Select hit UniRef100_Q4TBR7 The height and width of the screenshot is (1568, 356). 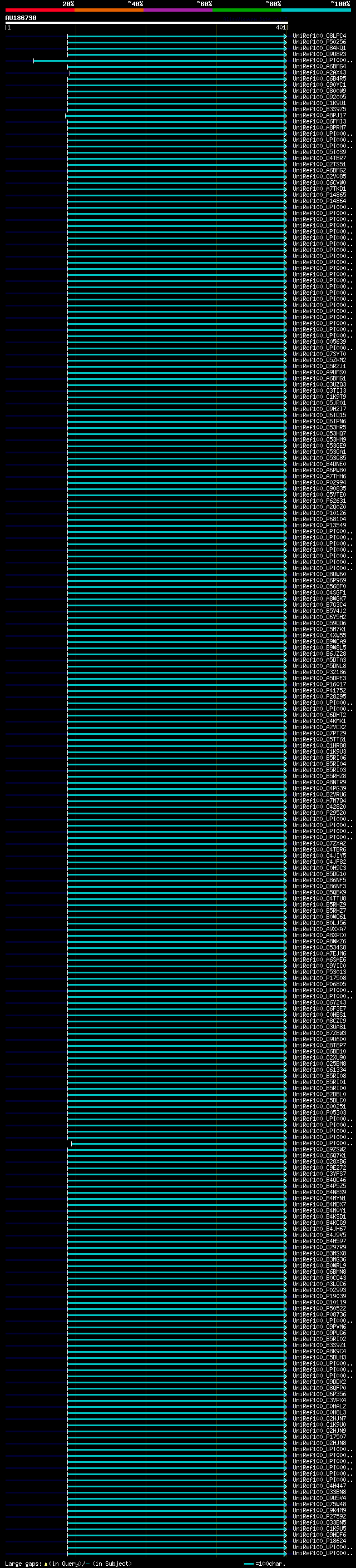point(319,159)
